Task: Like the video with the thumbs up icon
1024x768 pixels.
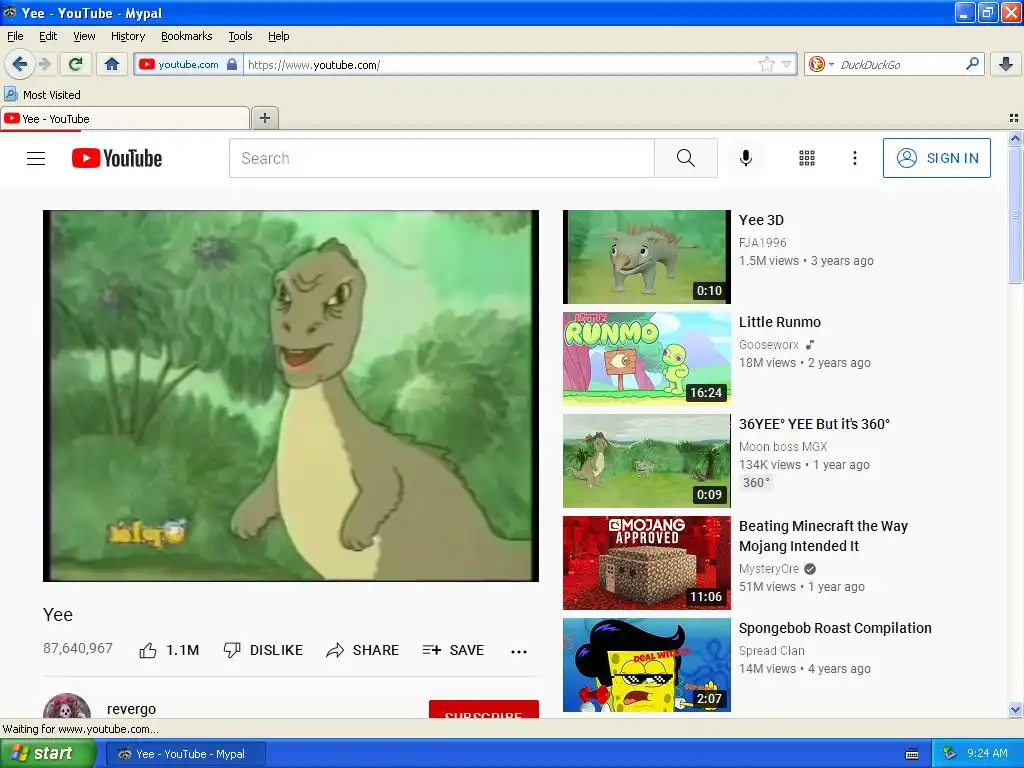Action: (x=148, y=650)
